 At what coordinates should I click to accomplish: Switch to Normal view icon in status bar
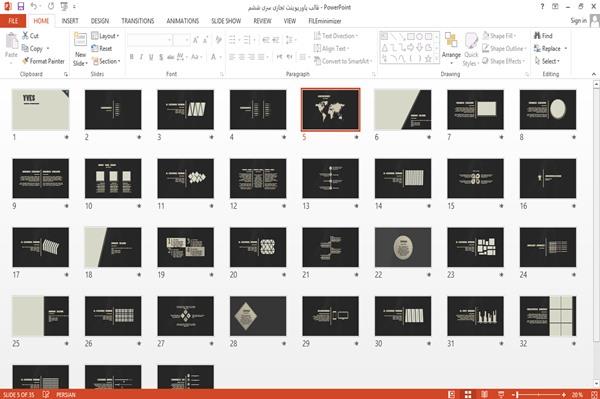point(452,394)
